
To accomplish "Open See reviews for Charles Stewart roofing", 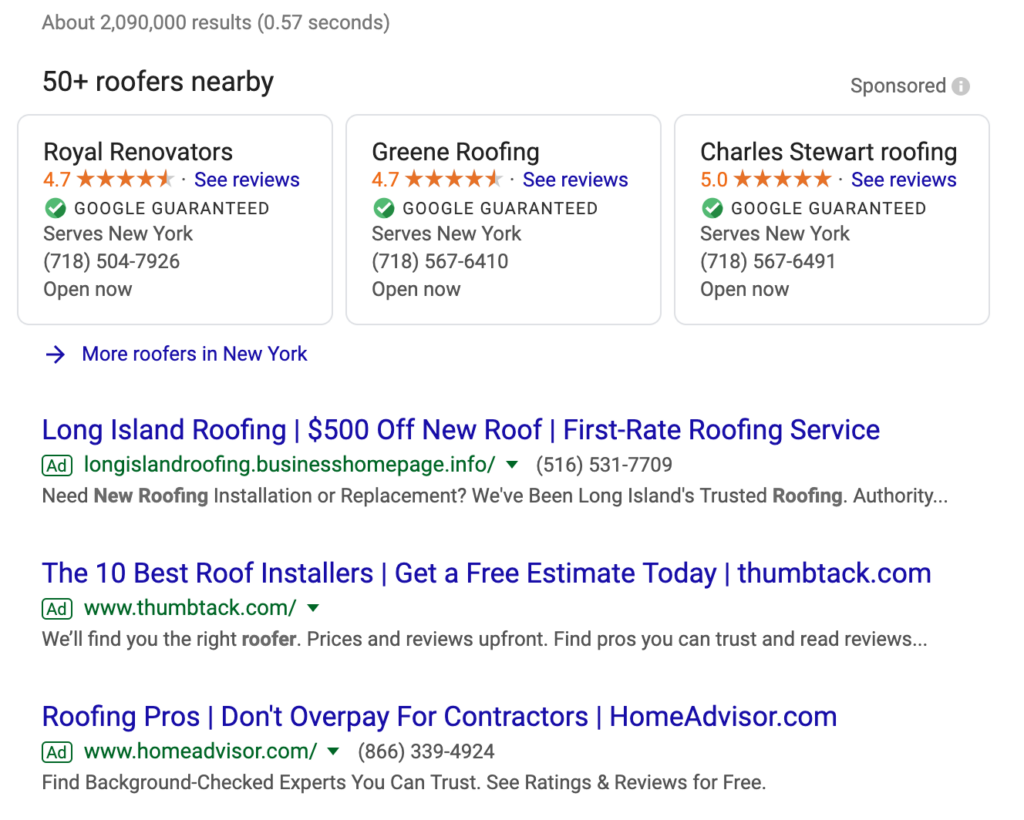I will [x=904, y=179].
